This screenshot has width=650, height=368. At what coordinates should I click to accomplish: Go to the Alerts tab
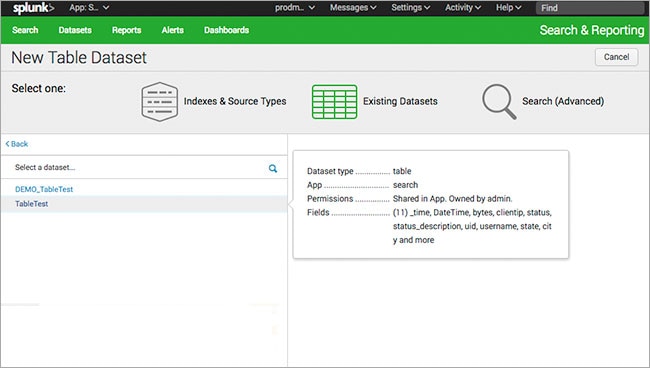point(172,30)
